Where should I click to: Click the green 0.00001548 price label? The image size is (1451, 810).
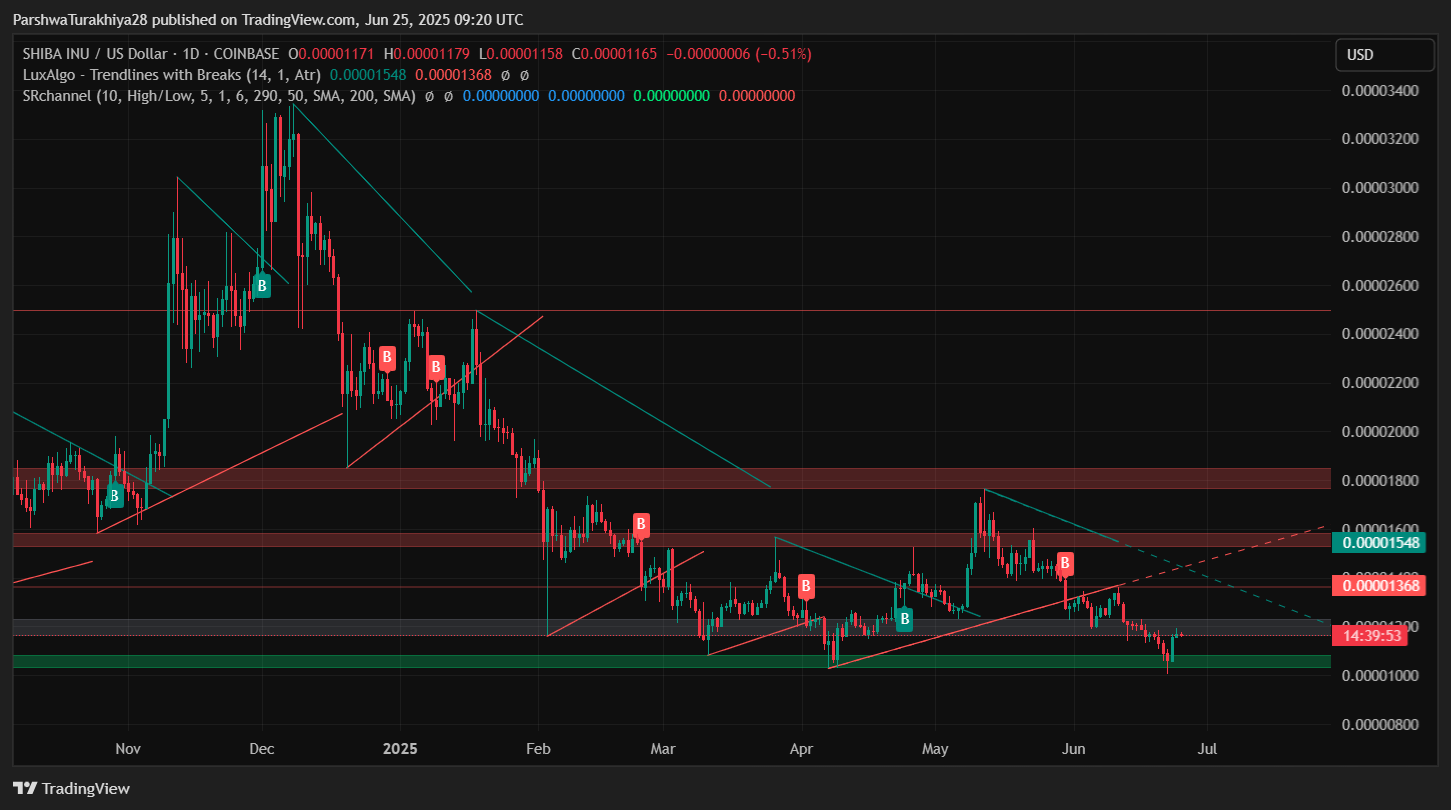pyautogui.click(x=1381, y=543)
